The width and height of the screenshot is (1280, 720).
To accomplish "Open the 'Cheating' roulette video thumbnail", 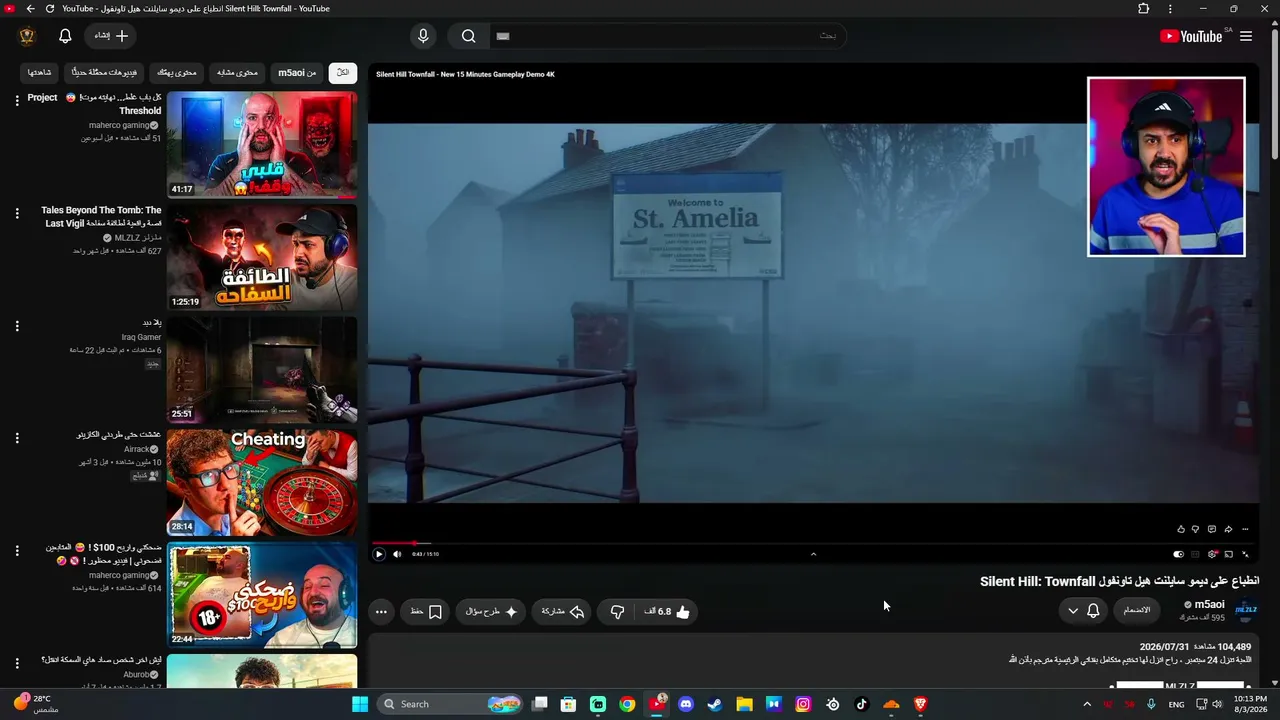I will [262, 483].
